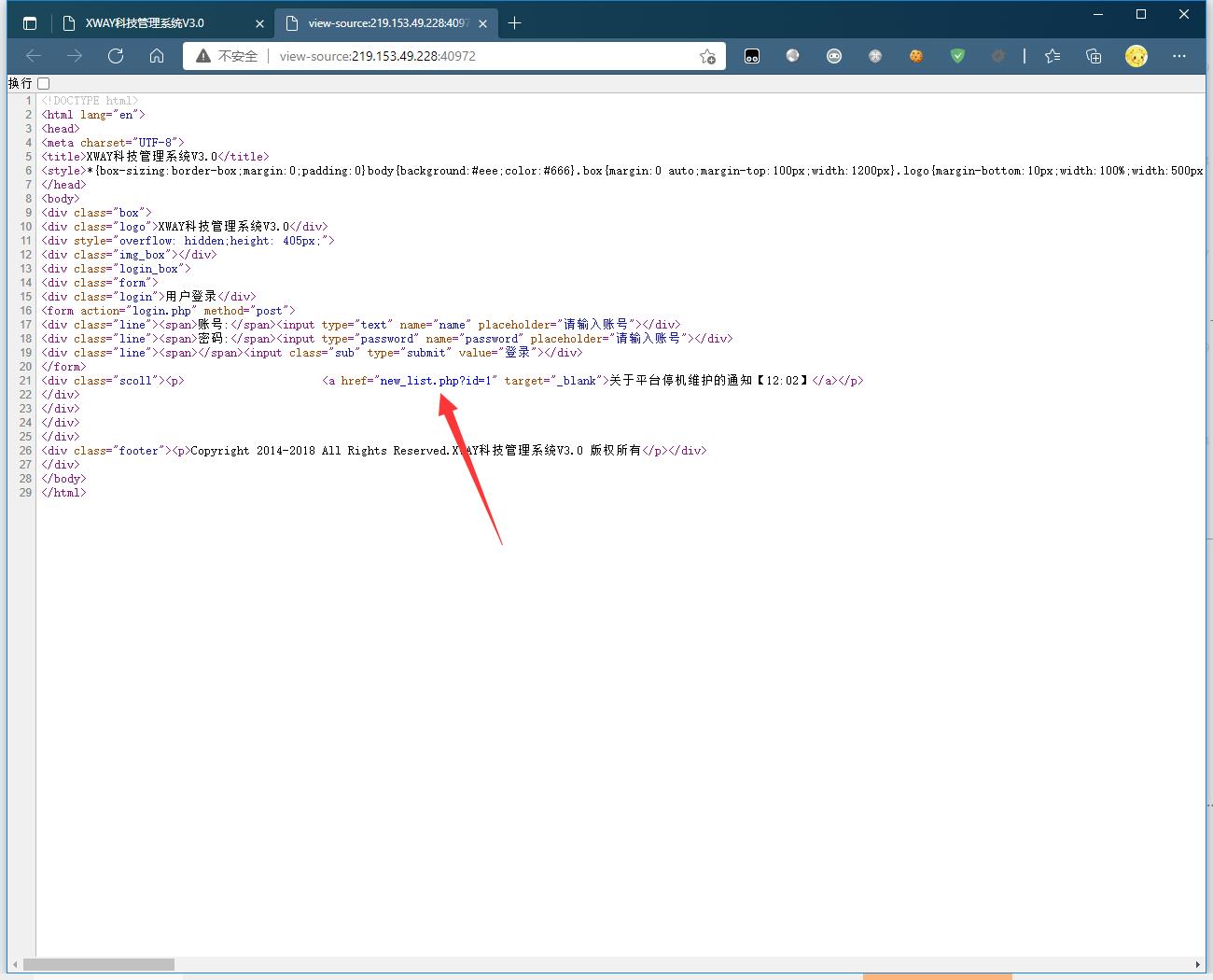Add this page to favorites
The width and height of the screenshot is (1213, 980).
(x=708, y=56)
